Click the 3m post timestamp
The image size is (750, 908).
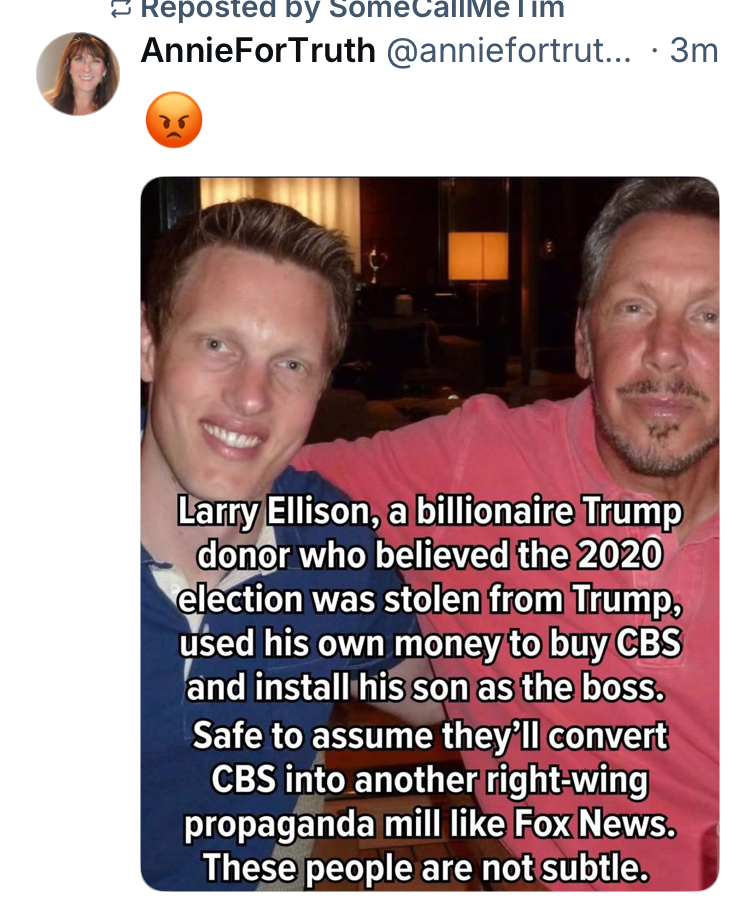694,51
